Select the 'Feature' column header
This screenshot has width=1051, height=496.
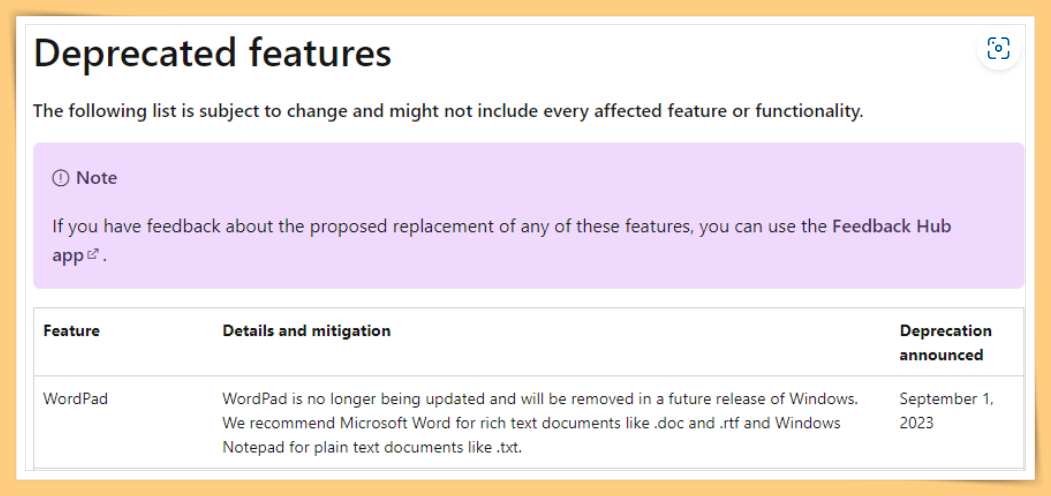[x=72, y=330]
